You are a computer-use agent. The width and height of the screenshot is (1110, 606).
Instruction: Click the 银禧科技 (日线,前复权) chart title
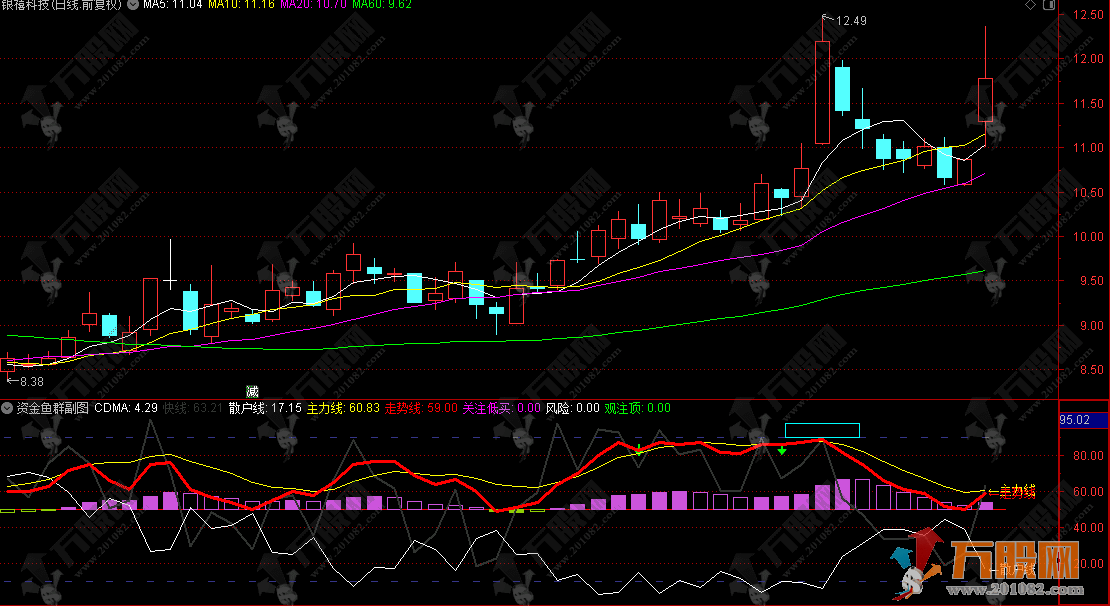click(x=62, y=6)
